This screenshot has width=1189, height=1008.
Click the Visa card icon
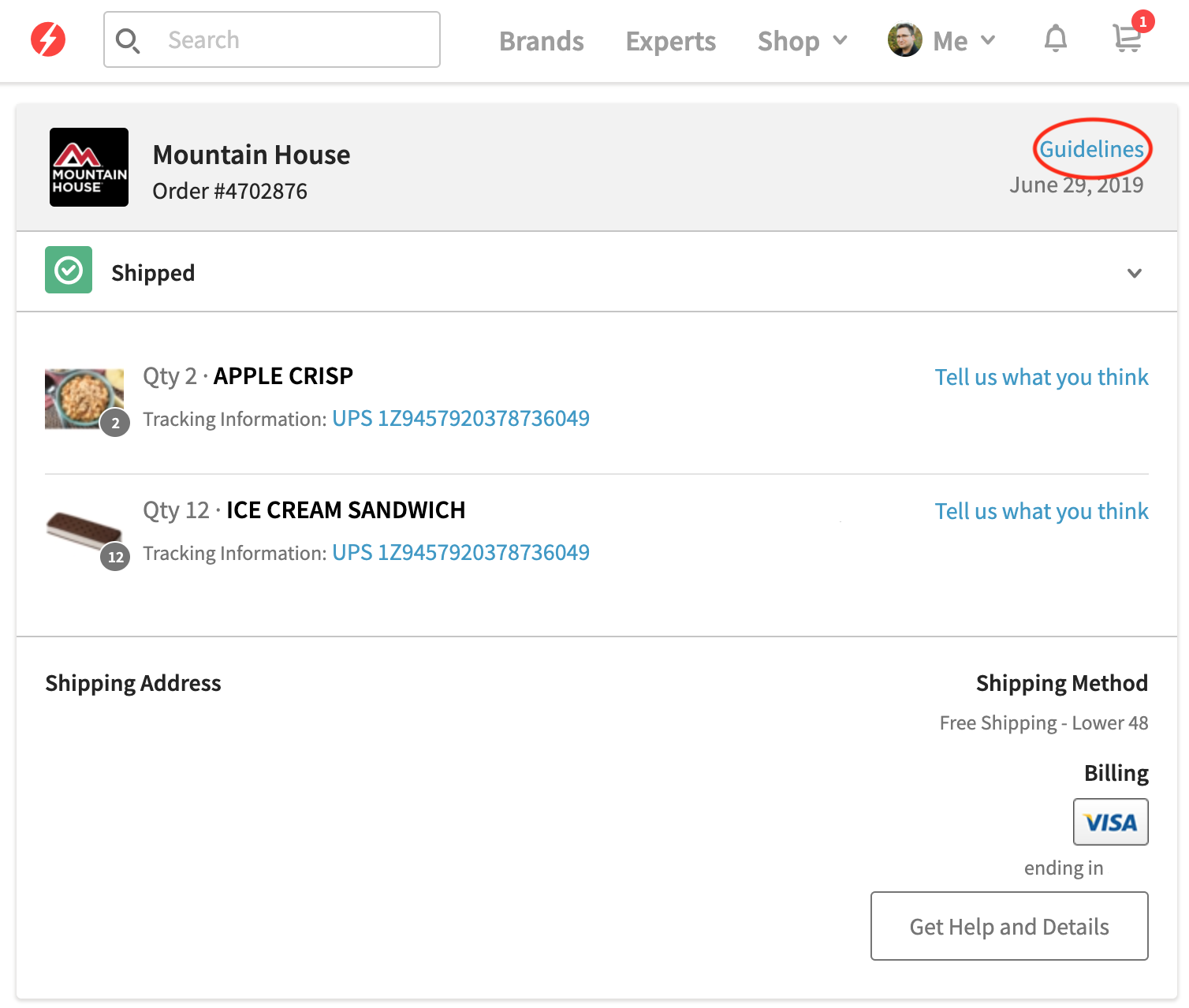pos(1110,822)
